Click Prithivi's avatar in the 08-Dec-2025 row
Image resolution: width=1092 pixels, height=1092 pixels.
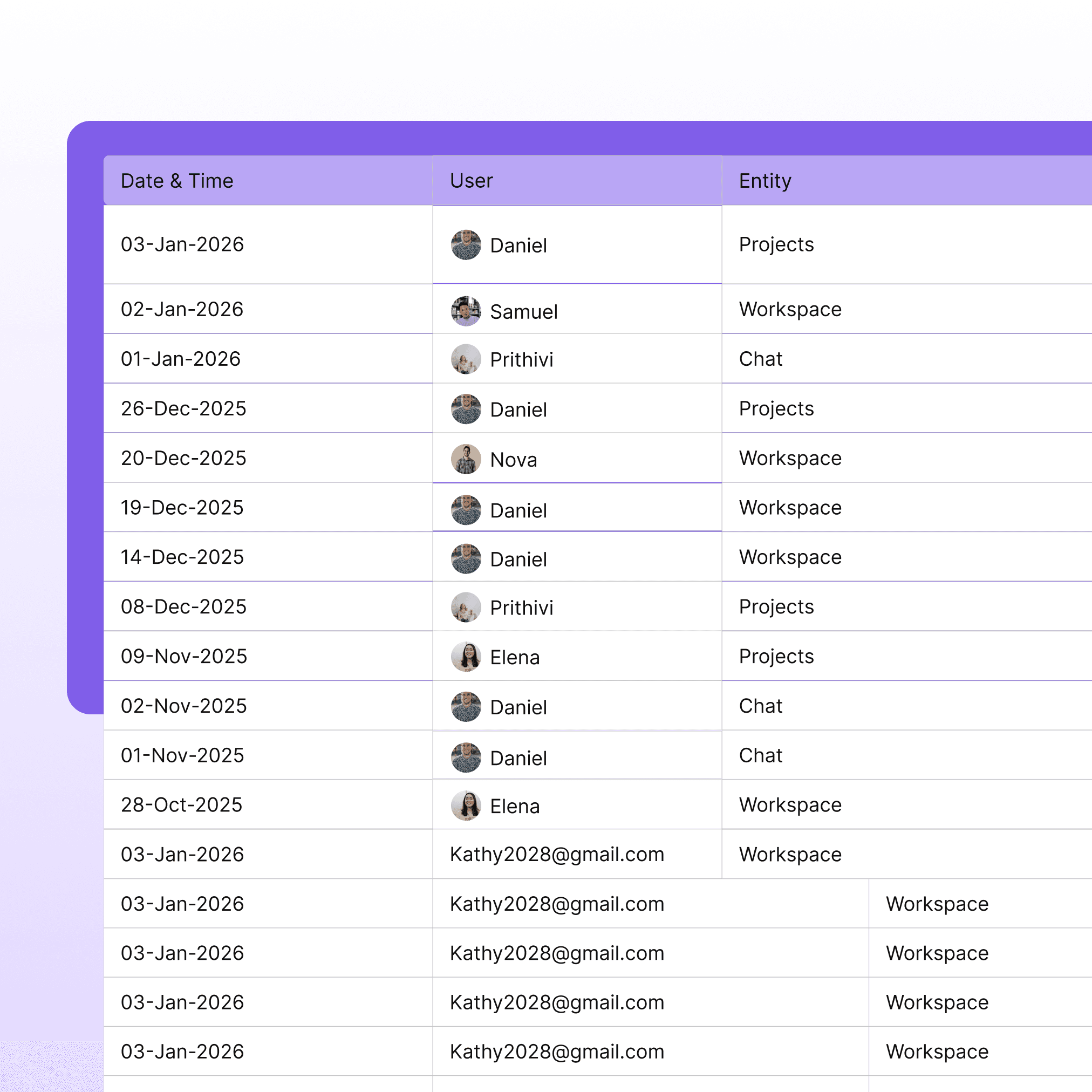tap(466, 607)
